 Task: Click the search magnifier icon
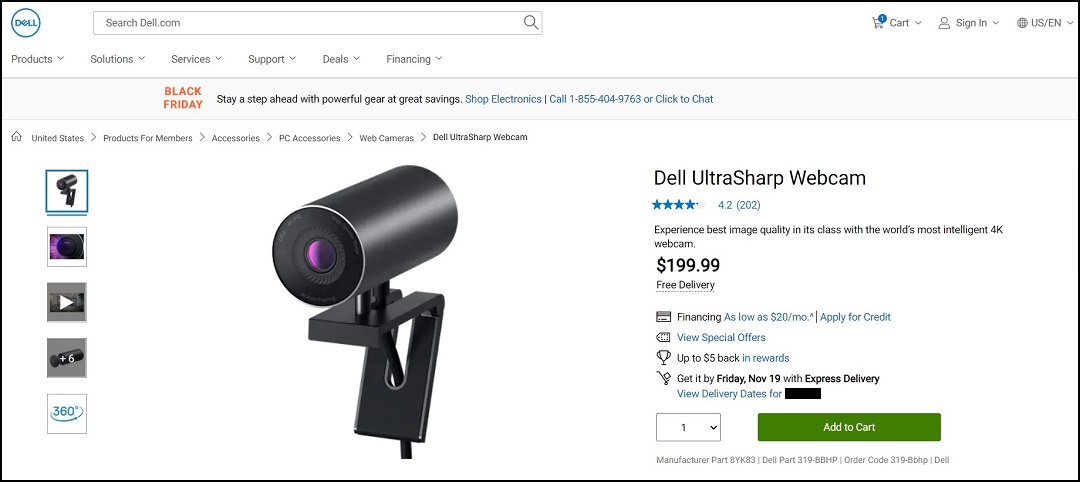pyautogui.click(x=530, y=22)
